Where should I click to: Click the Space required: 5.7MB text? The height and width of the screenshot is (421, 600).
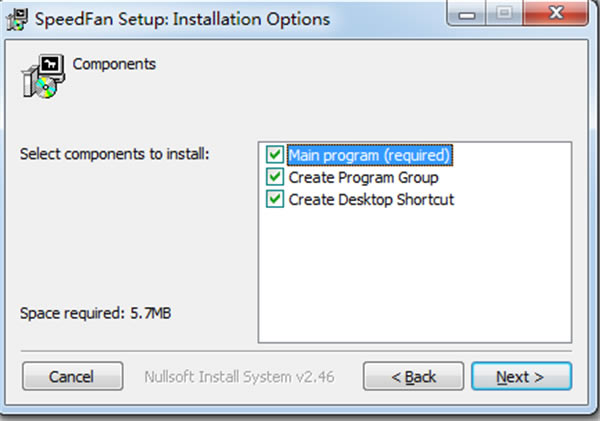tap(95, 313)
